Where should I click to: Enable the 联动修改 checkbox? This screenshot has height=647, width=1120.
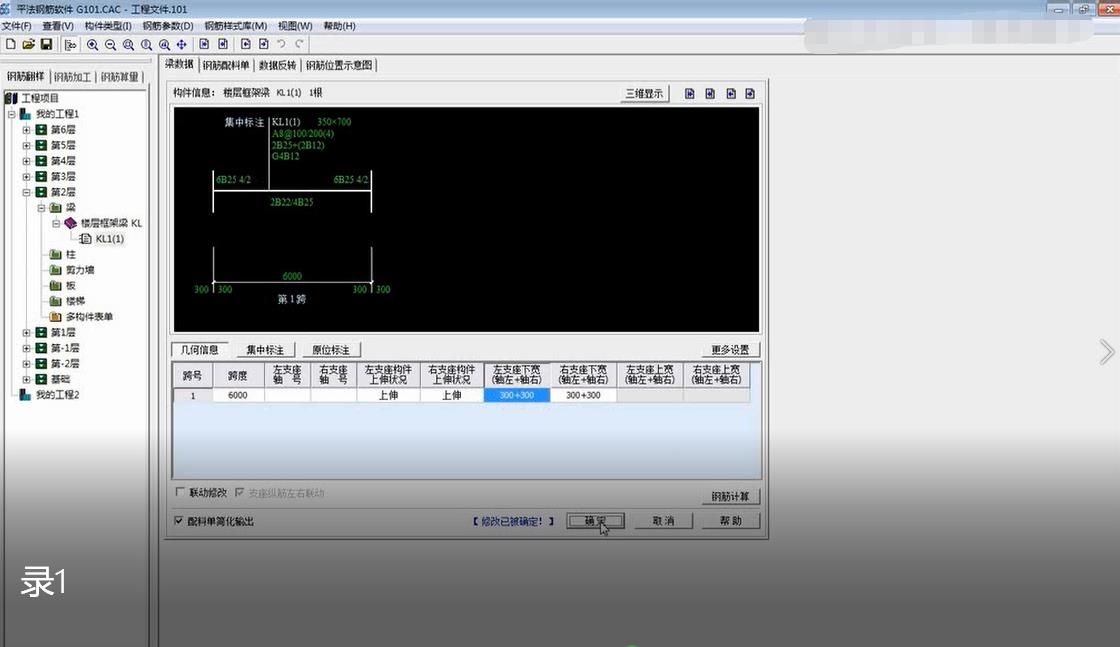tap(180, 492)
